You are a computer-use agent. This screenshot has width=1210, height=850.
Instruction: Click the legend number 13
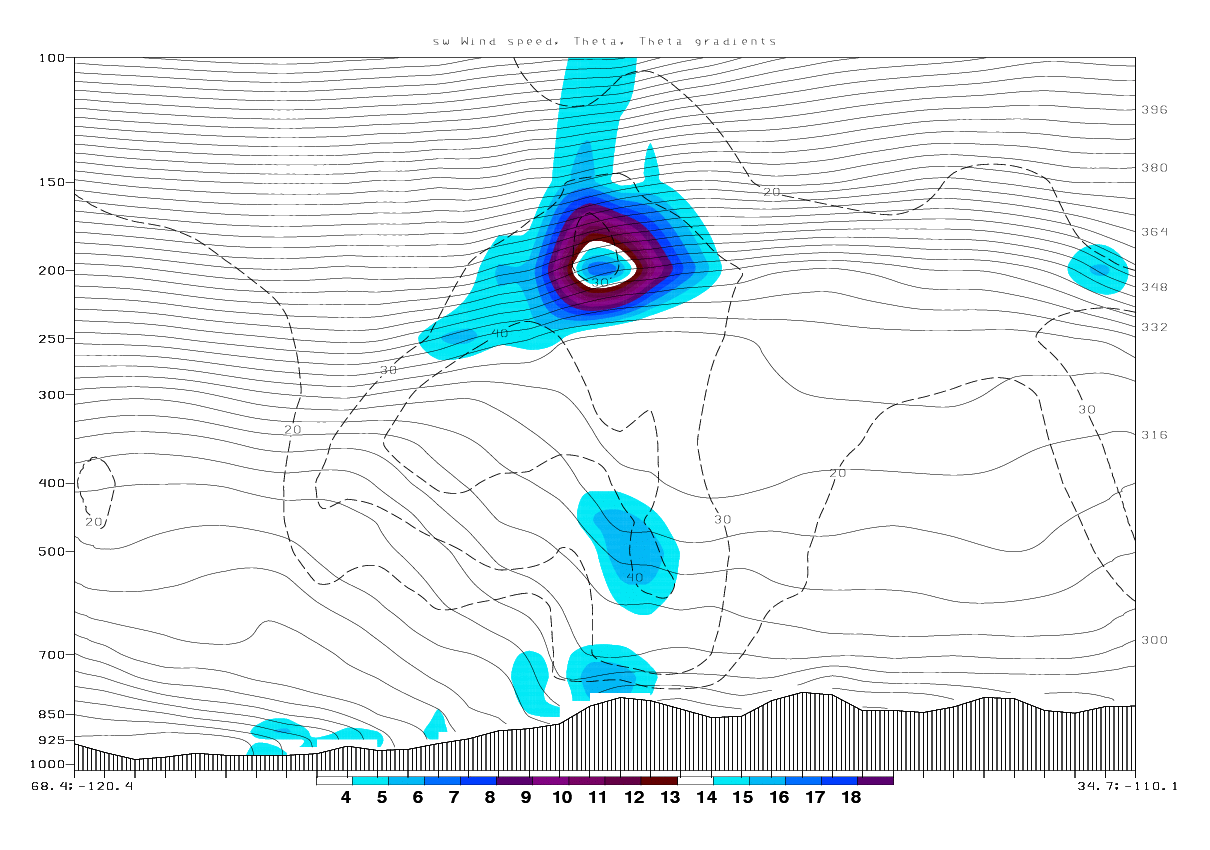coord(670,798)
